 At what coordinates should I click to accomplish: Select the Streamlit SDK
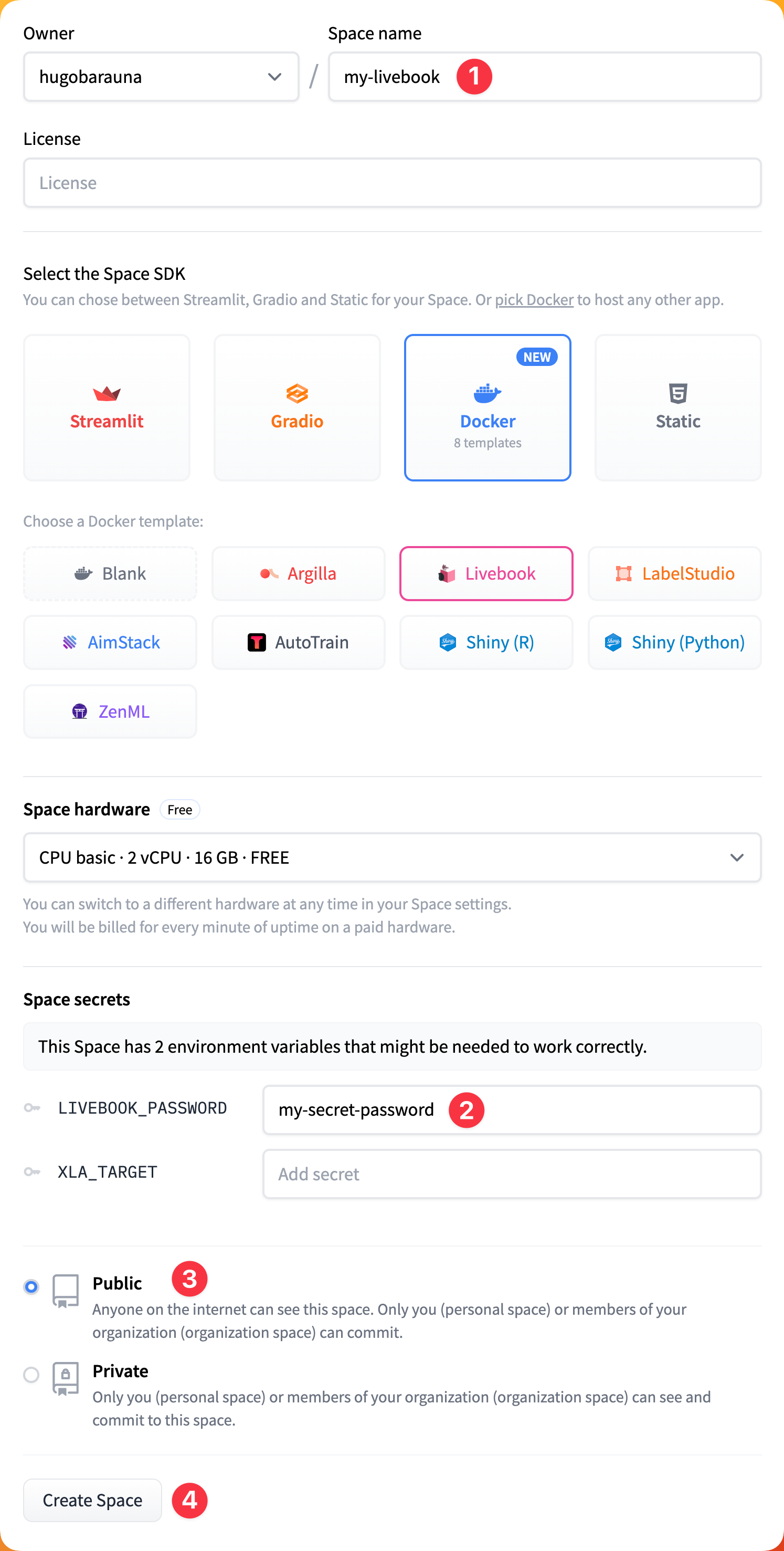coord(107,407)
